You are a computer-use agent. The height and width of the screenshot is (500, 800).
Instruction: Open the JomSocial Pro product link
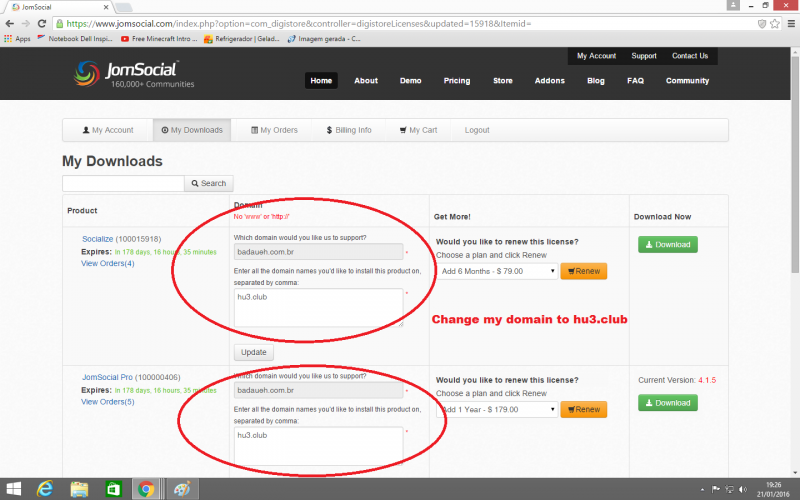click(107, 377)
